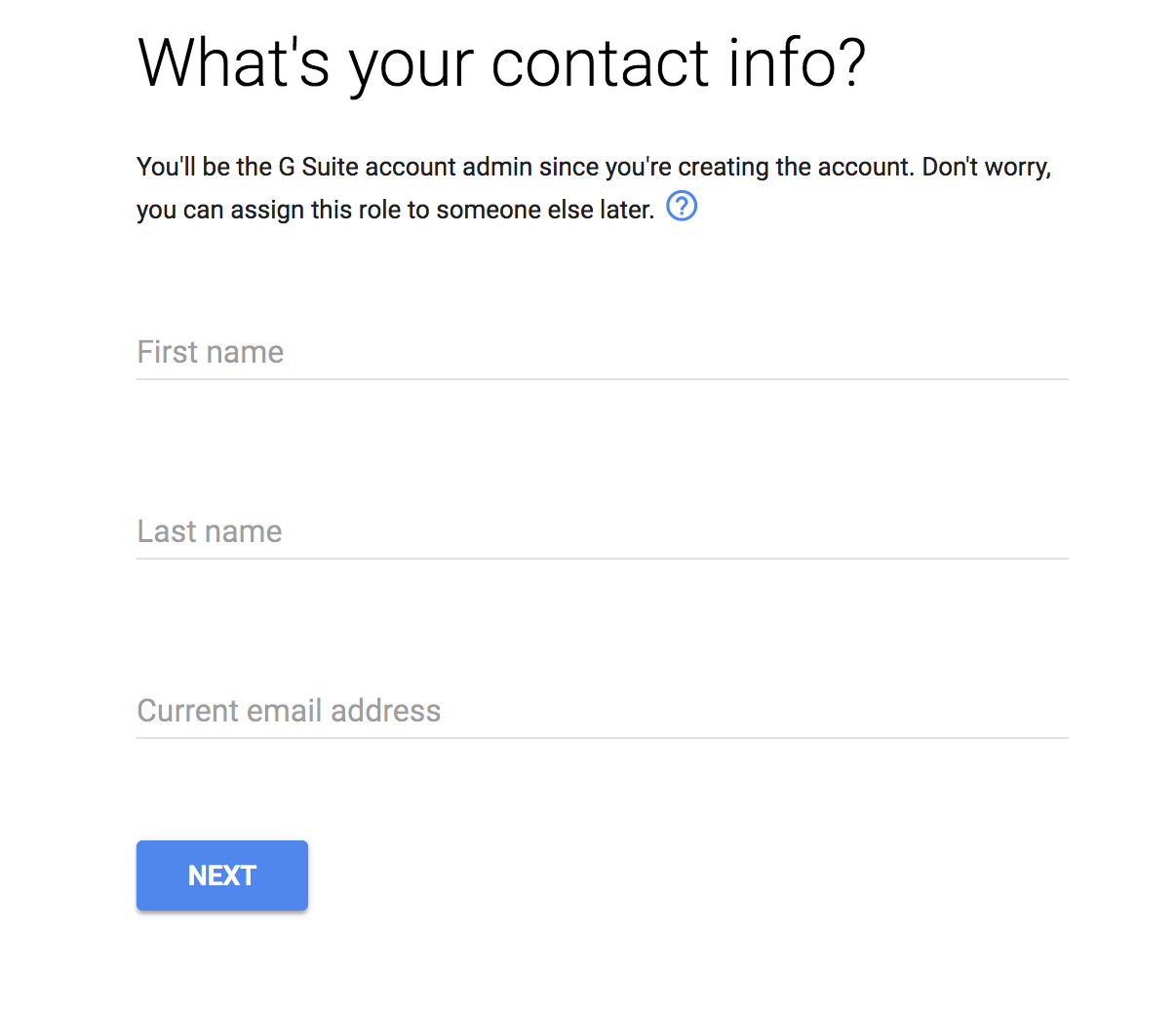
Task: Click the blue question mark help icon
Action: tap(682, 207)
